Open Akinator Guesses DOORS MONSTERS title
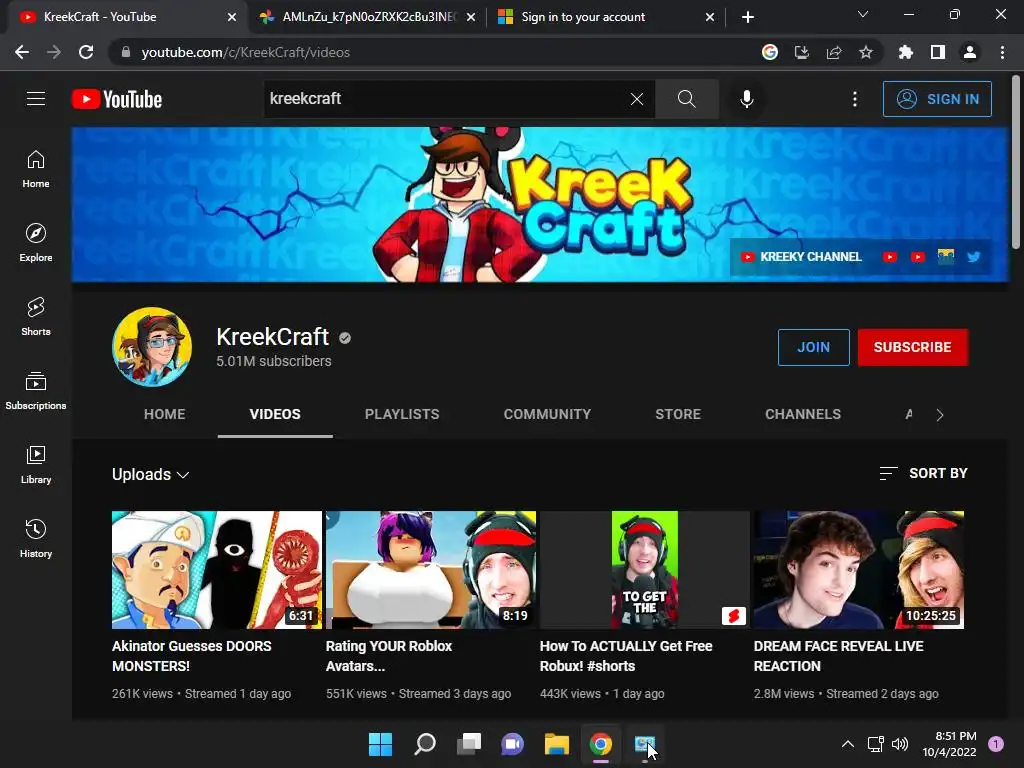Image resolution: width=1024 pixels, height=768 pixels. (191, 656)
